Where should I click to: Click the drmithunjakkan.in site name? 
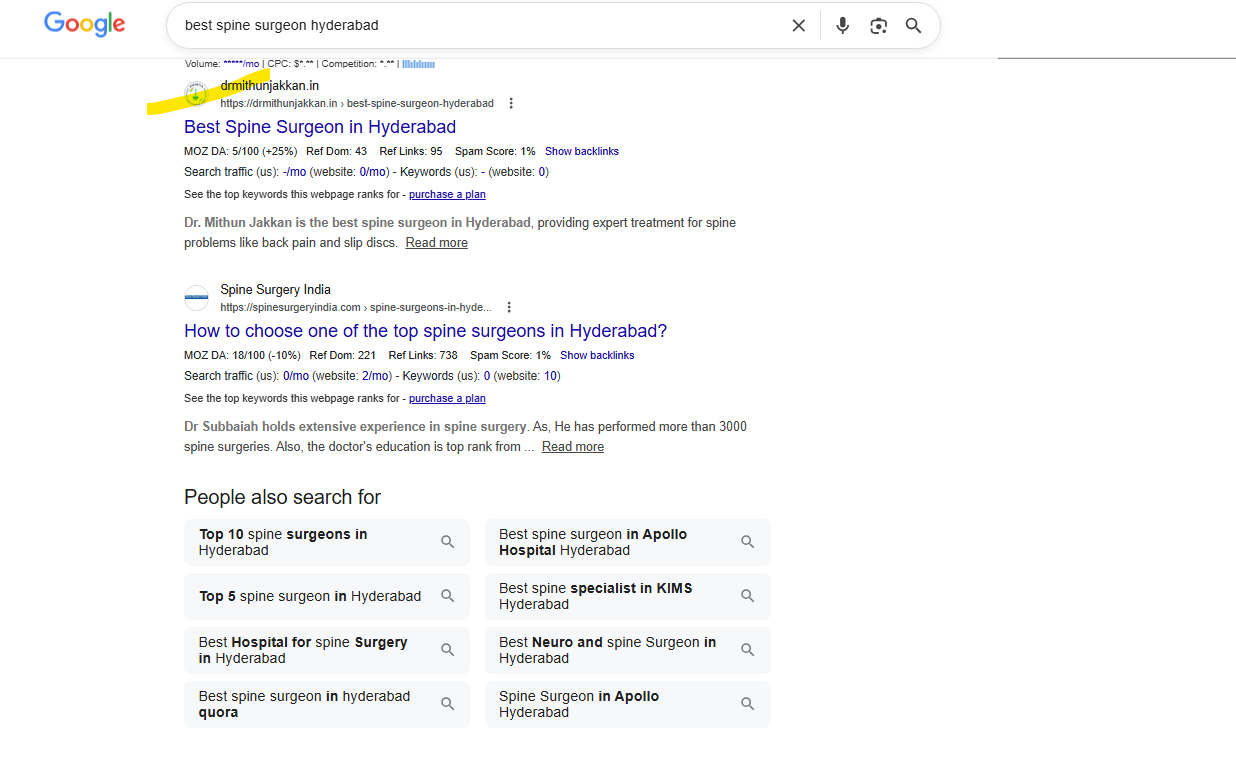click(270, 86)
